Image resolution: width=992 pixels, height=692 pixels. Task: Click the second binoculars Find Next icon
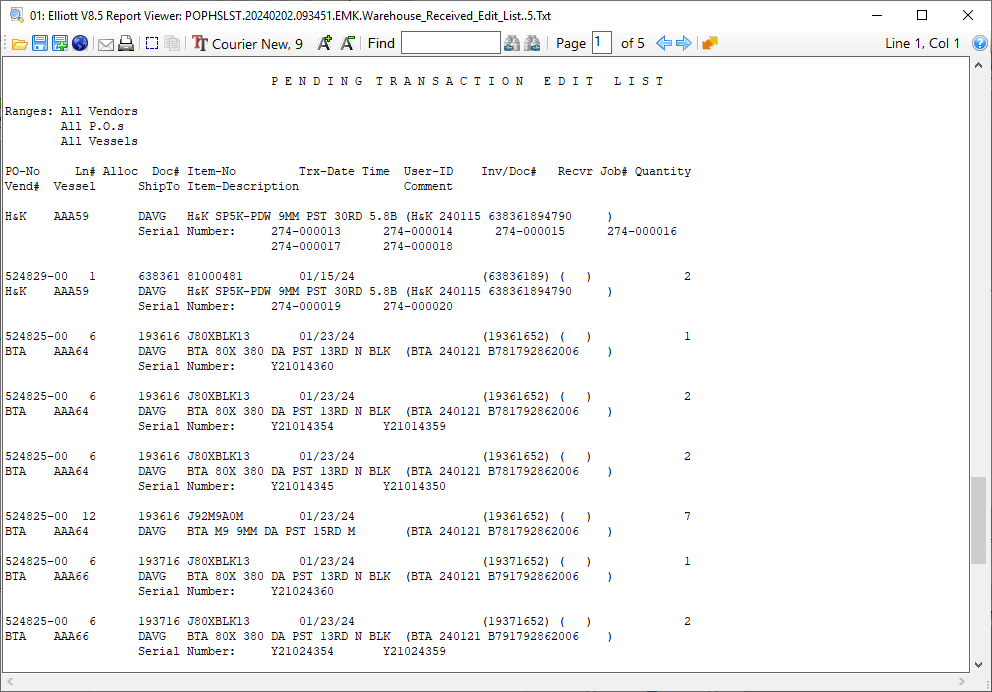point(533,43)
